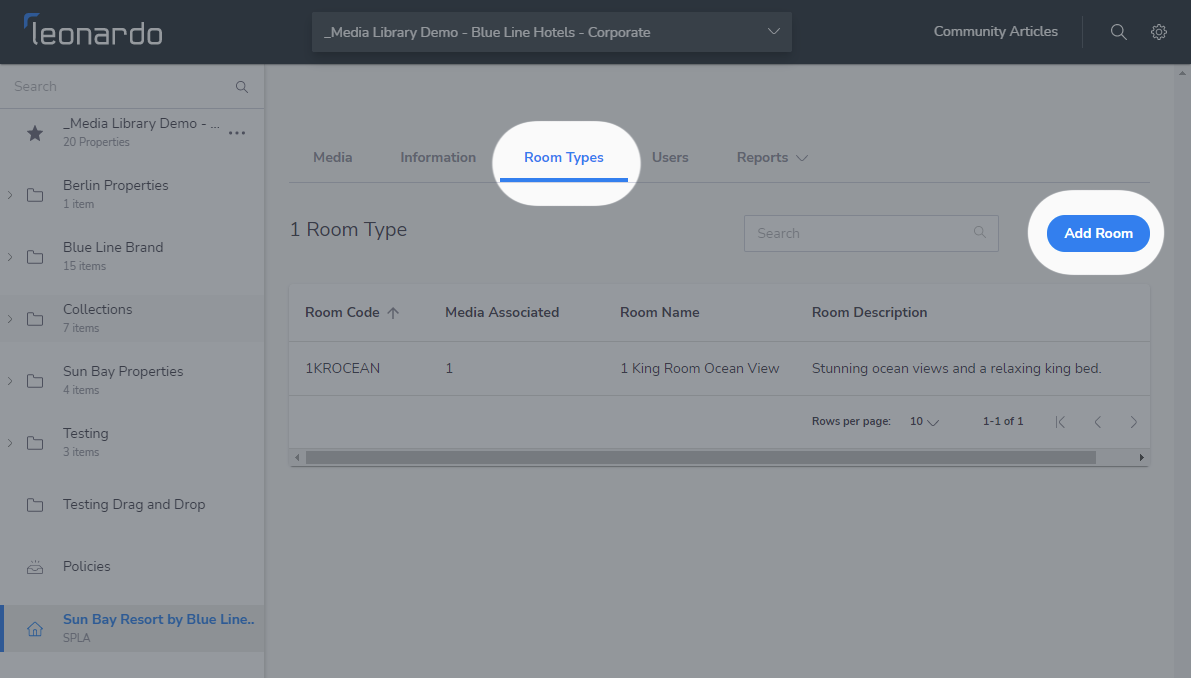Click the Berlin Properties label
This screenshot has width=1191, height=678.
pos(115,185)
